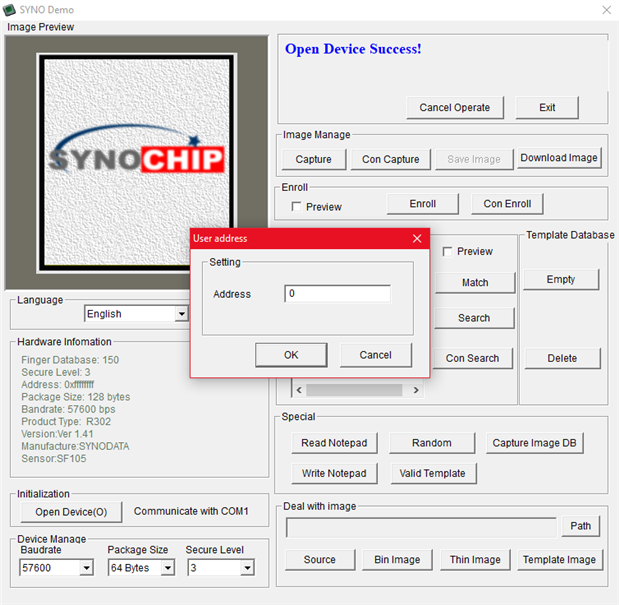
Task: Click the Match button
Action: pyautogui.click(x=475, y=283)
